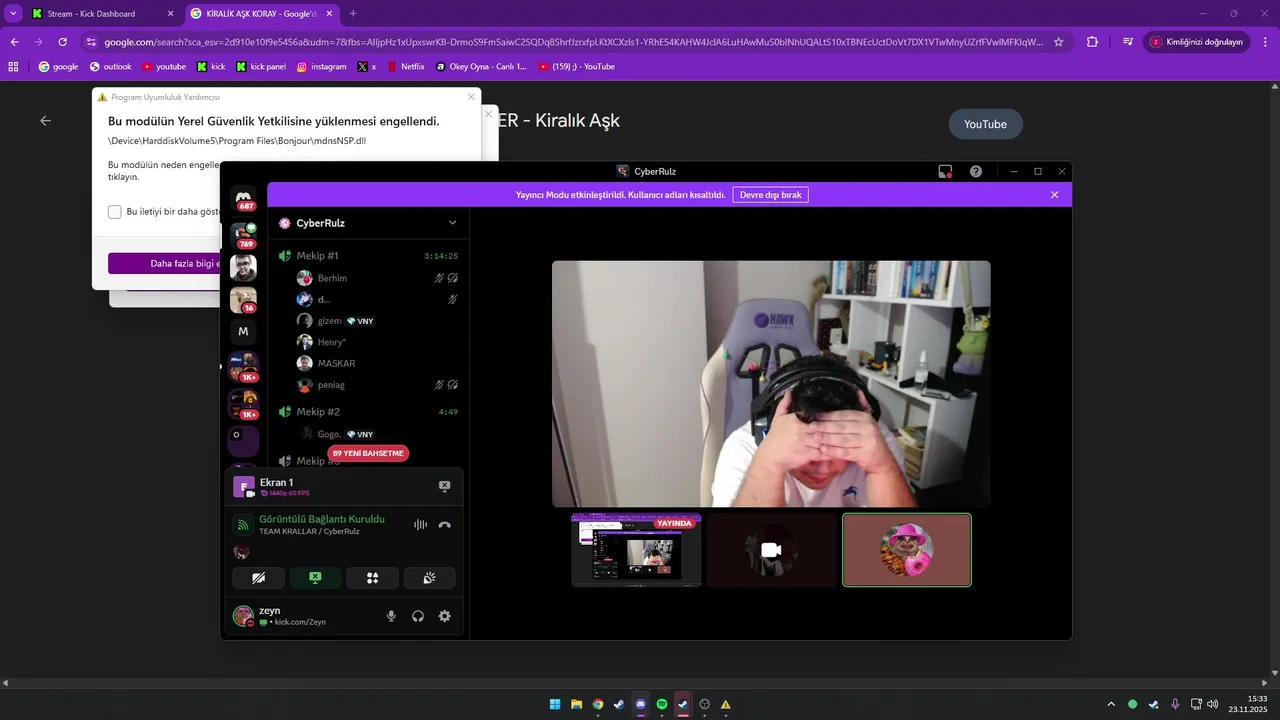Screen dimensions: 1280x720
Task: Open Spotify from taskbar
Action: pos(662,704)
